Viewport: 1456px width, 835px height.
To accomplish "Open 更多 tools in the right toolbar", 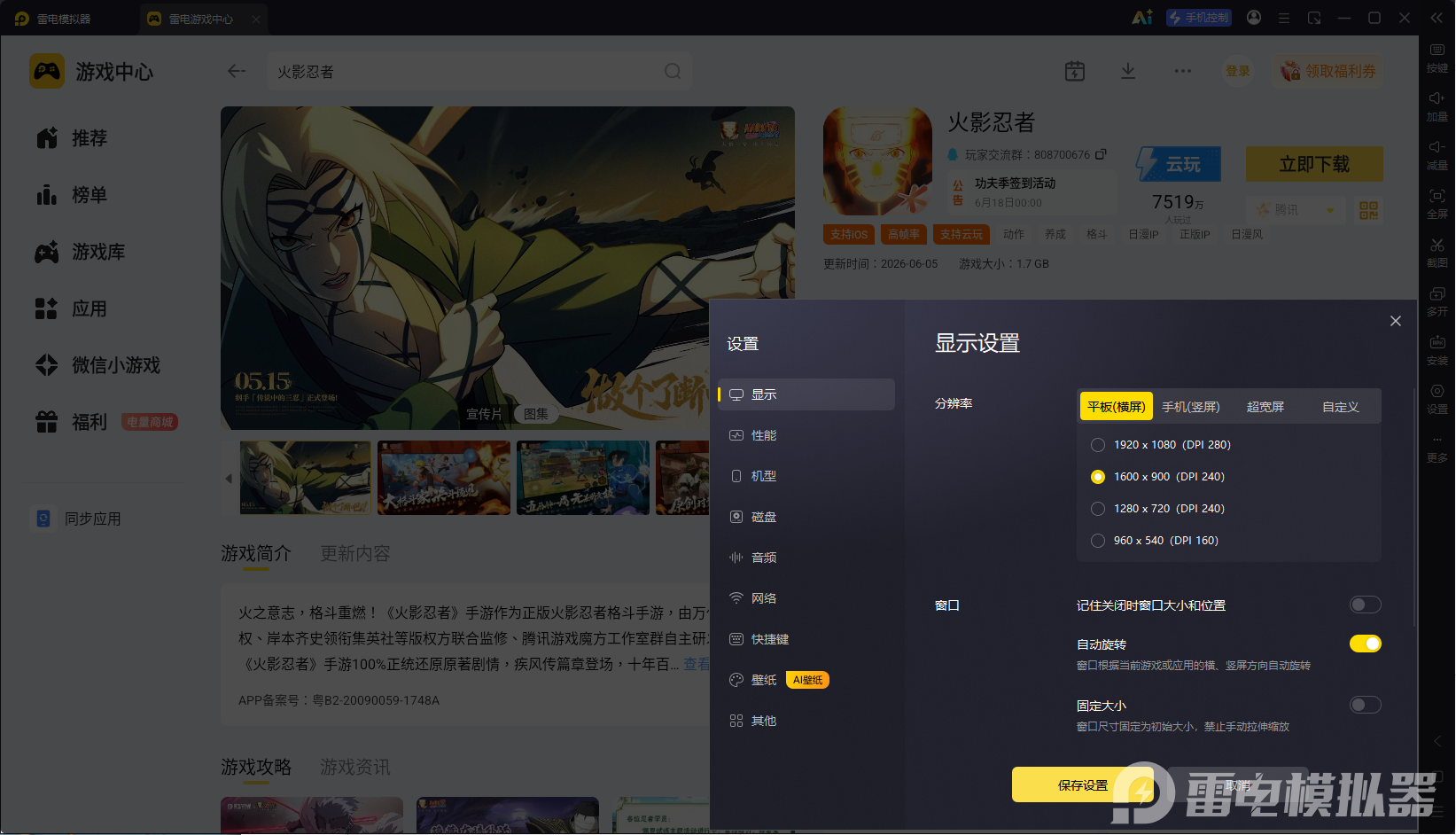I will coord(1437,449).
